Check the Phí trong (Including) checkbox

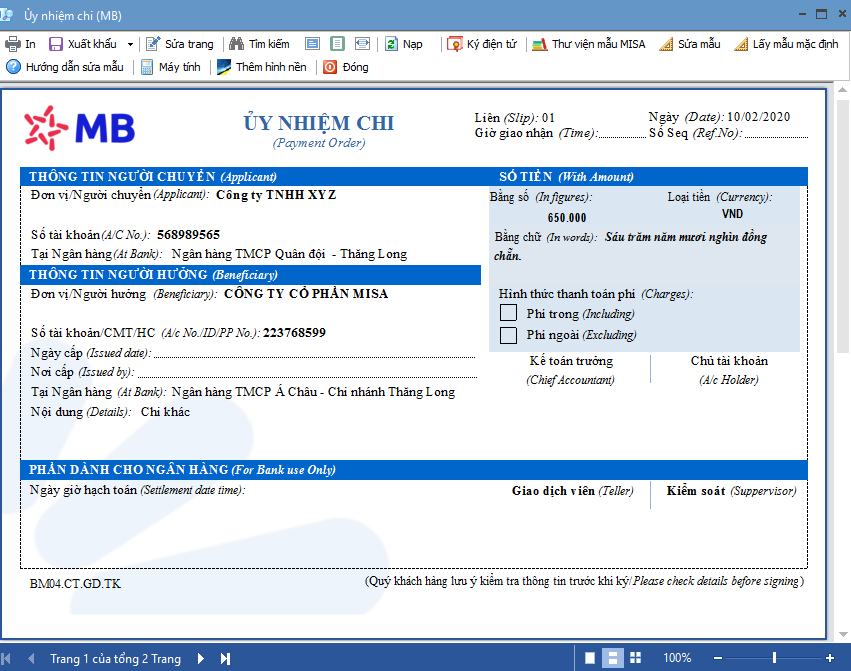(x=508, y=313)
